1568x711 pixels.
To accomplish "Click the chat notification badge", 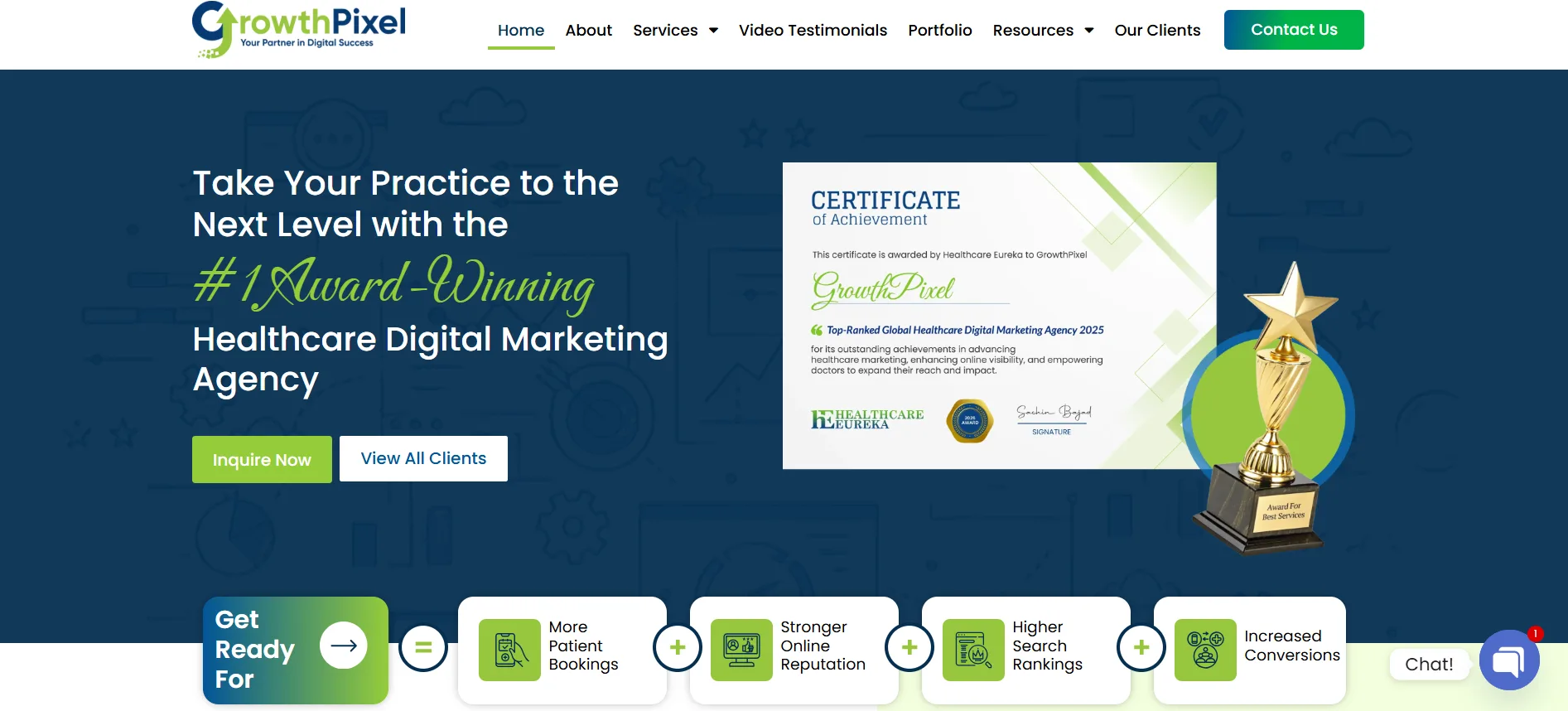I will [1535, 634].
